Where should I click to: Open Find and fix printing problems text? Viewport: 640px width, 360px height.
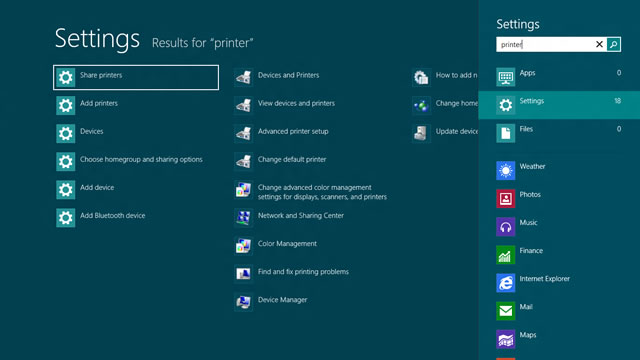303,272
